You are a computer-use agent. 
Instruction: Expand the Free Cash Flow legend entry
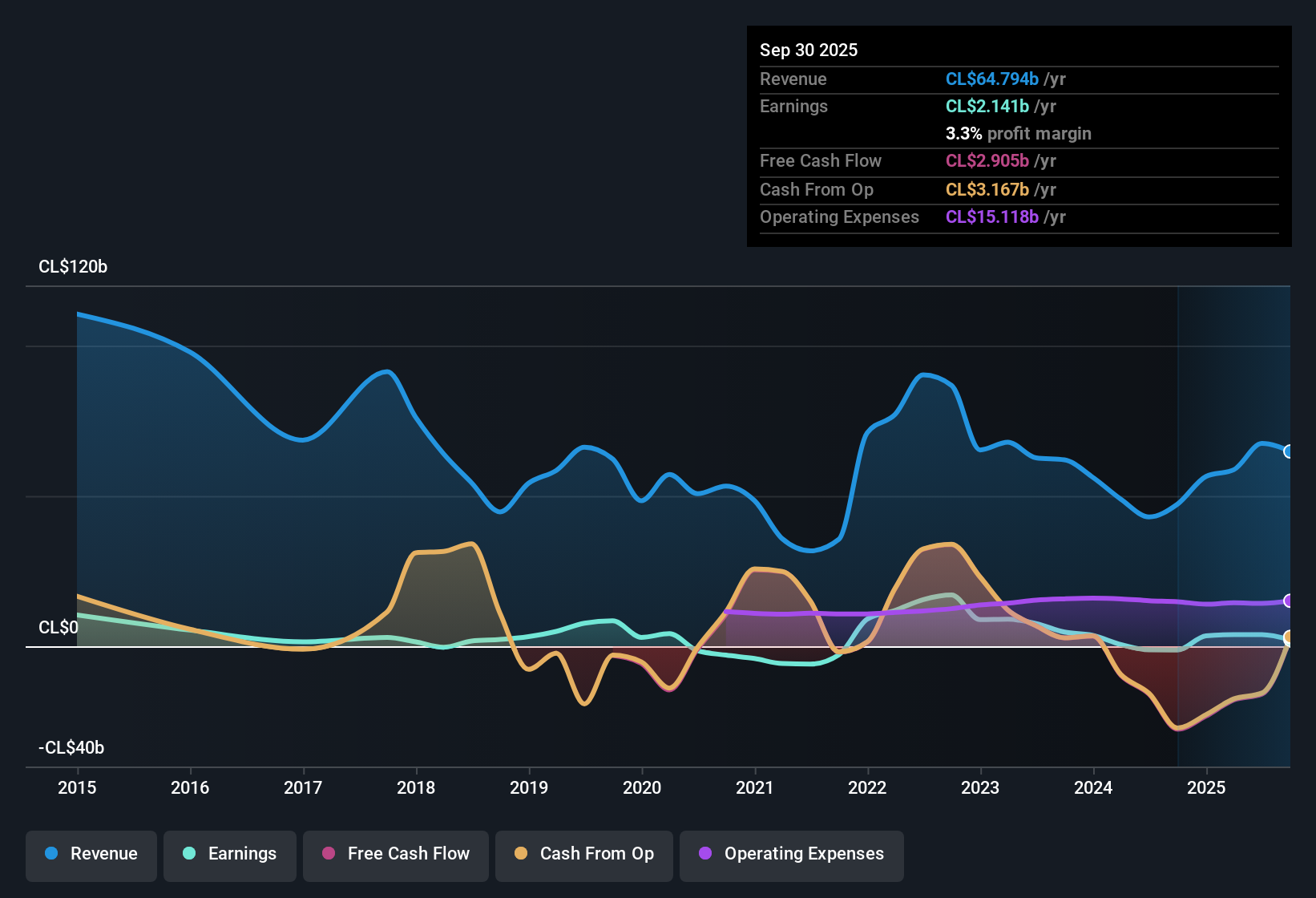[395, 854]
